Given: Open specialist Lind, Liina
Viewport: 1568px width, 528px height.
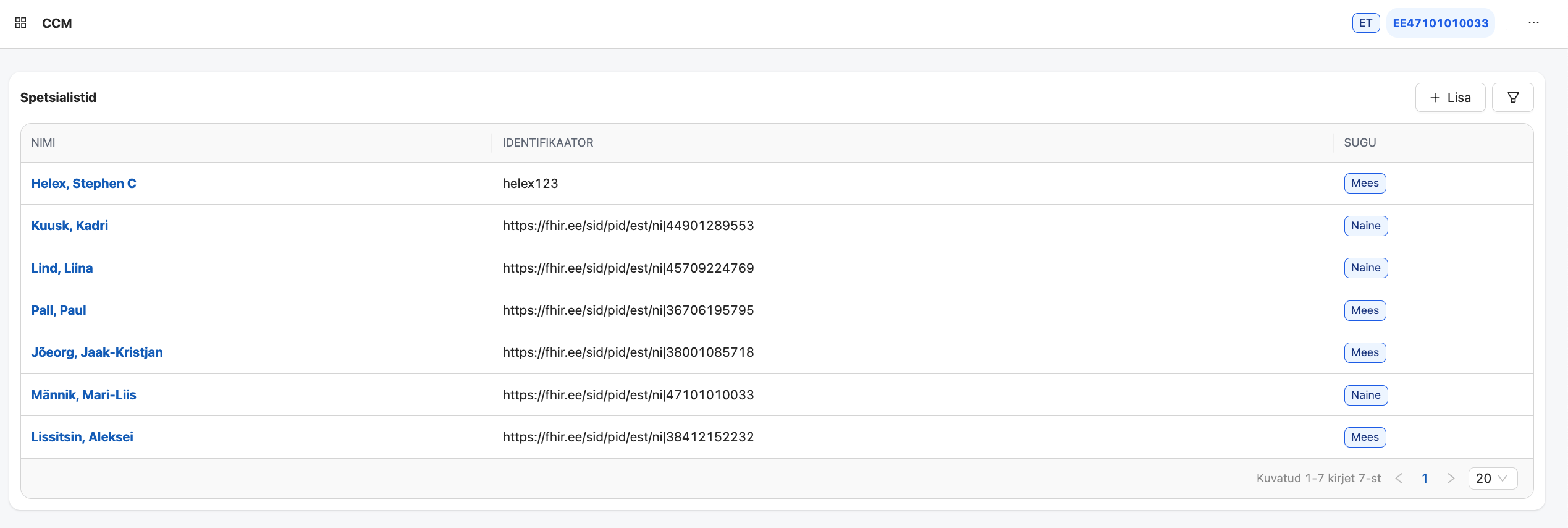Looking at the screenshot, I should tap(62, 268).
